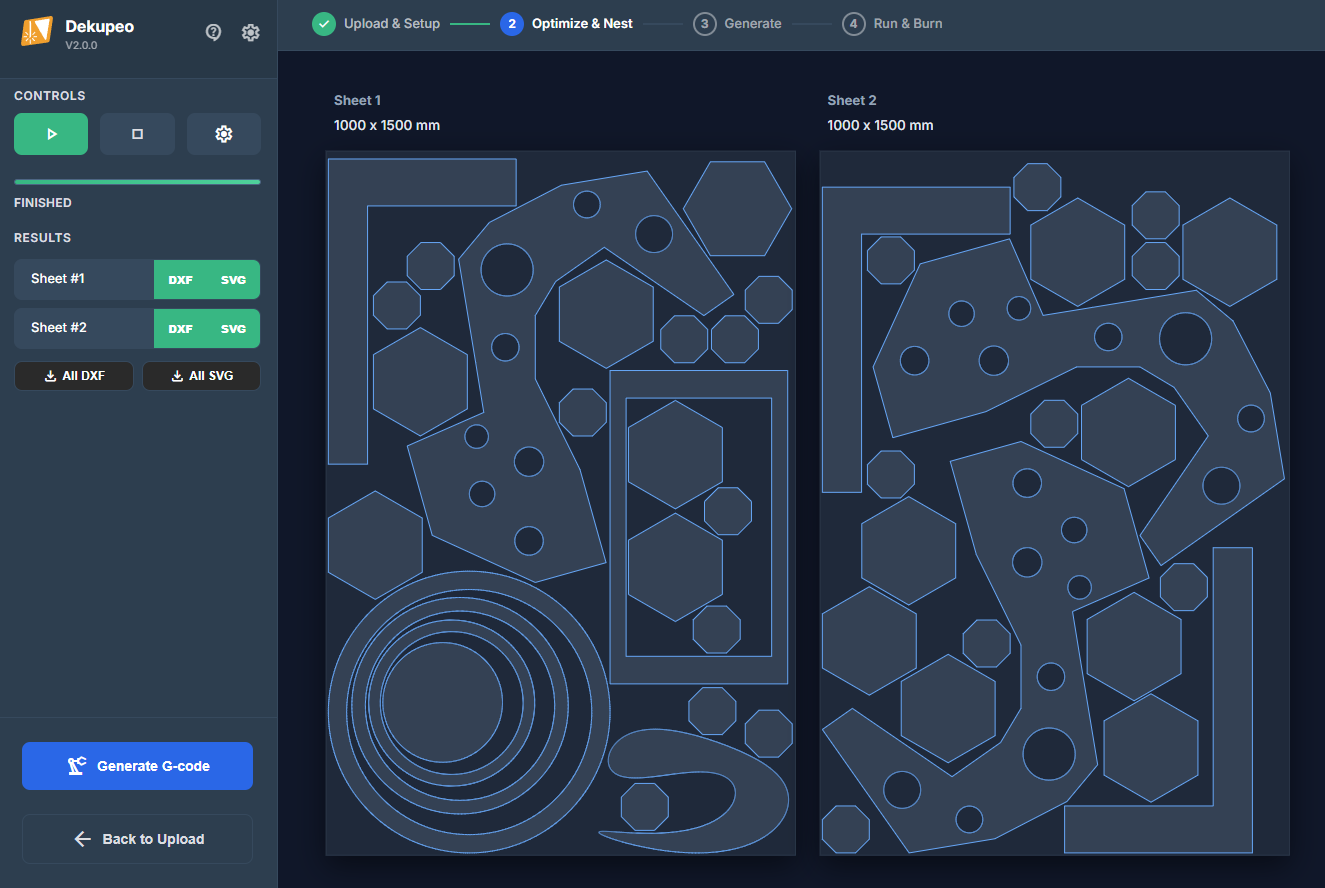Open the Run & Burn step

892,24
